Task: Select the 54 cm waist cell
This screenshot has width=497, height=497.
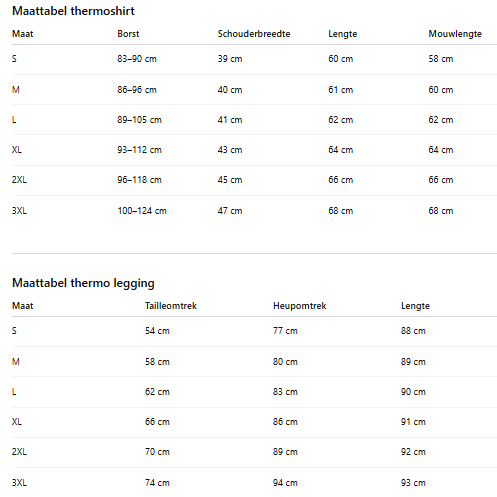Action: 157,331
